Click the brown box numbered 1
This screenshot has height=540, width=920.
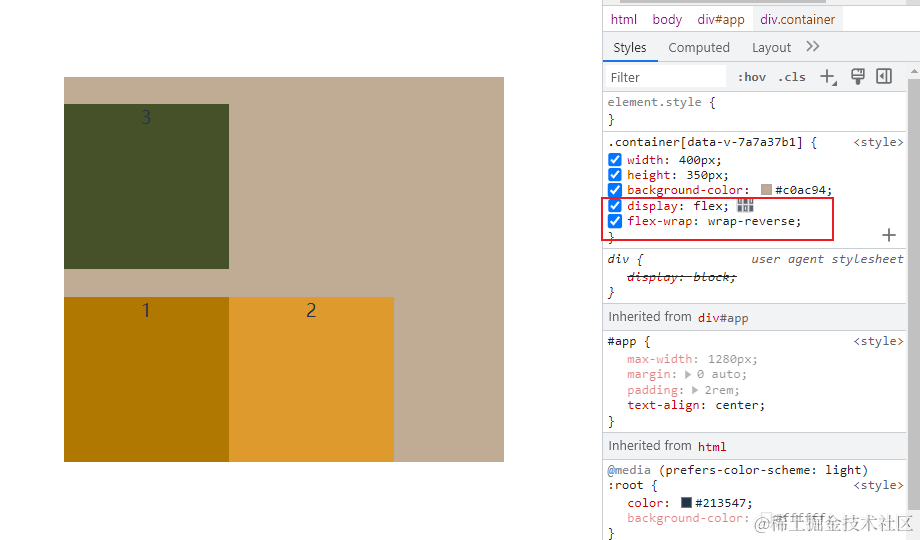coord(146,379)
